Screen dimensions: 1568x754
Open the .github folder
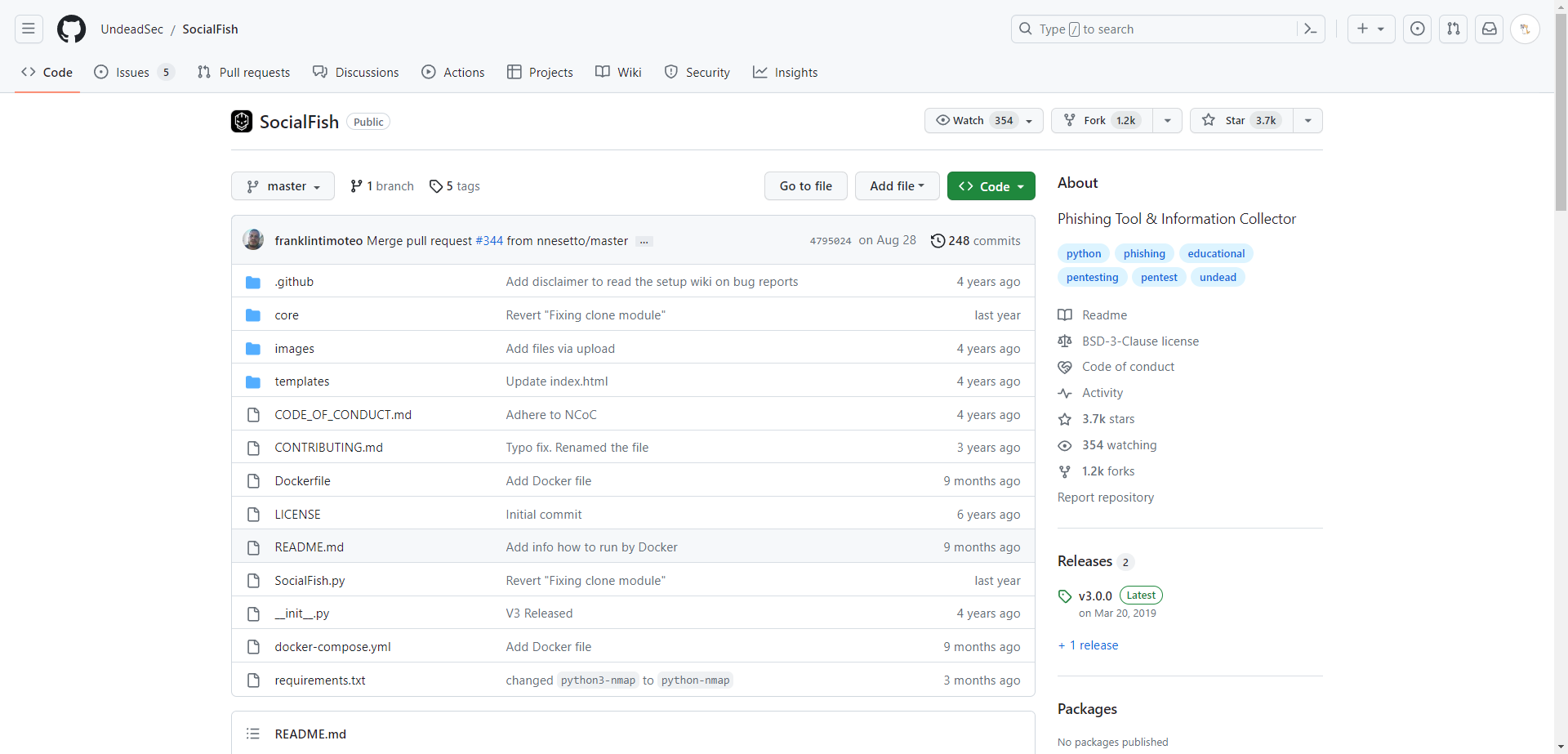click(x=294, y=282)
